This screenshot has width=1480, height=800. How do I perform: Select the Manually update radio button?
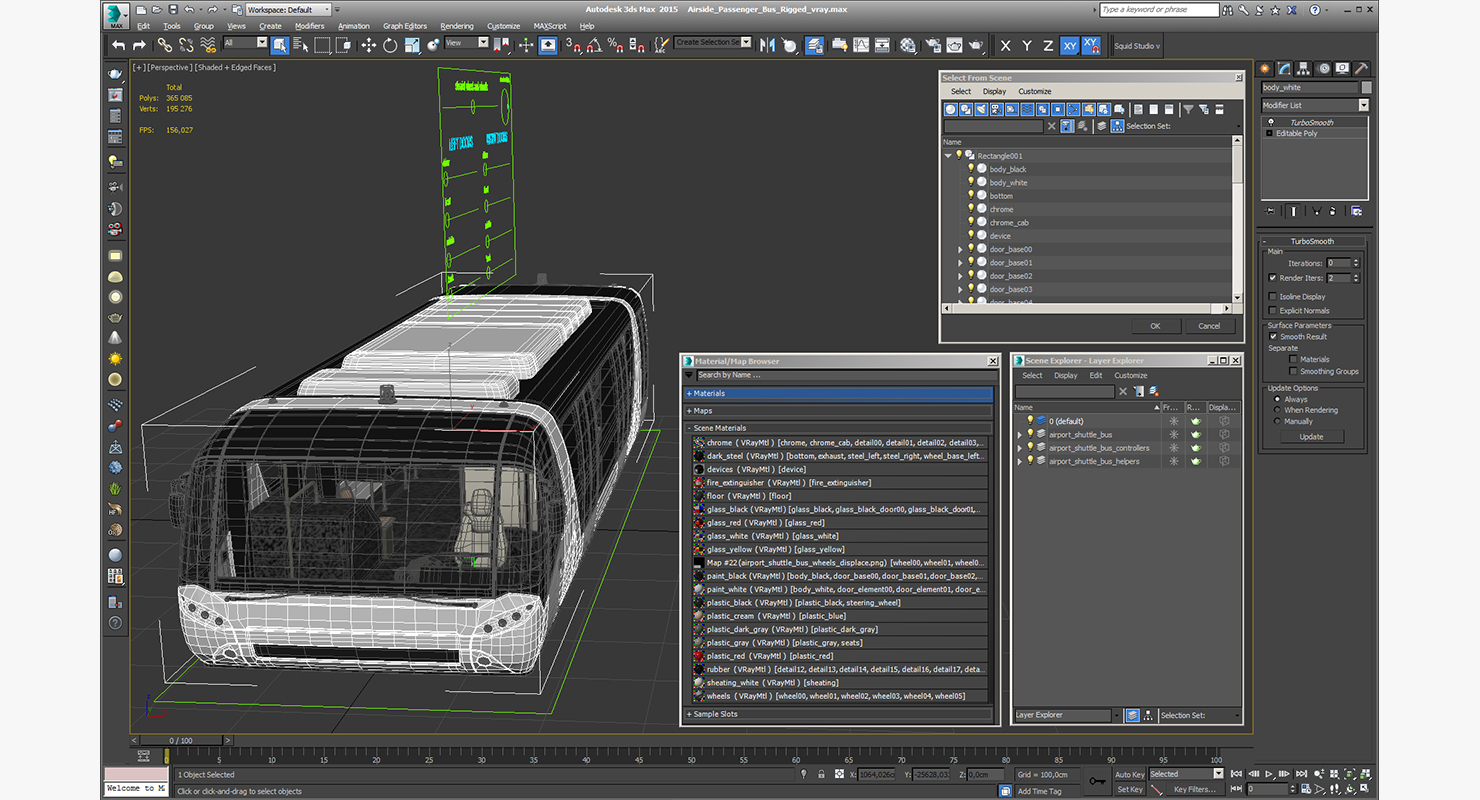1277,421
